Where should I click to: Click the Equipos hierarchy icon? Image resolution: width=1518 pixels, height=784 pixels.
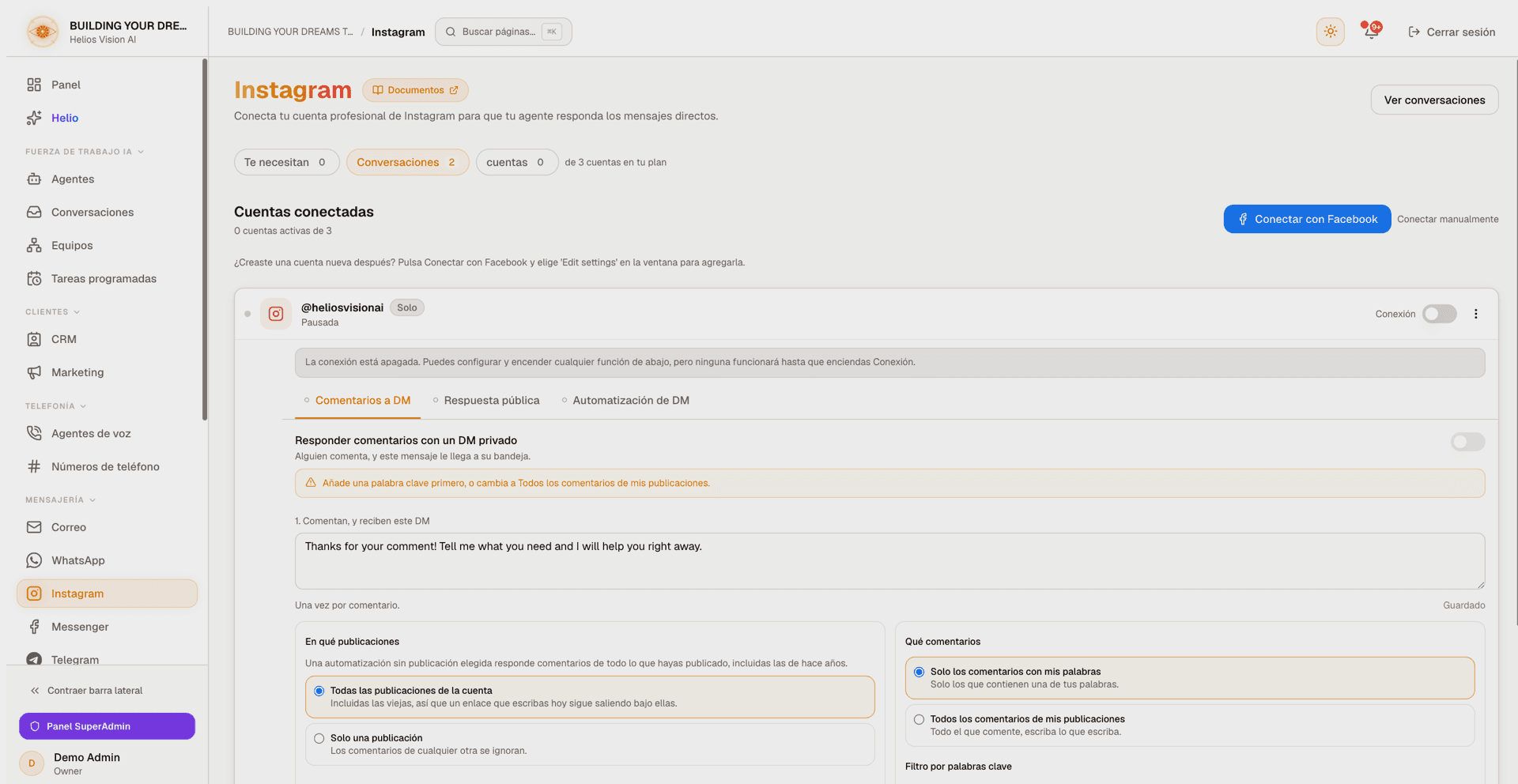point(34,245)
